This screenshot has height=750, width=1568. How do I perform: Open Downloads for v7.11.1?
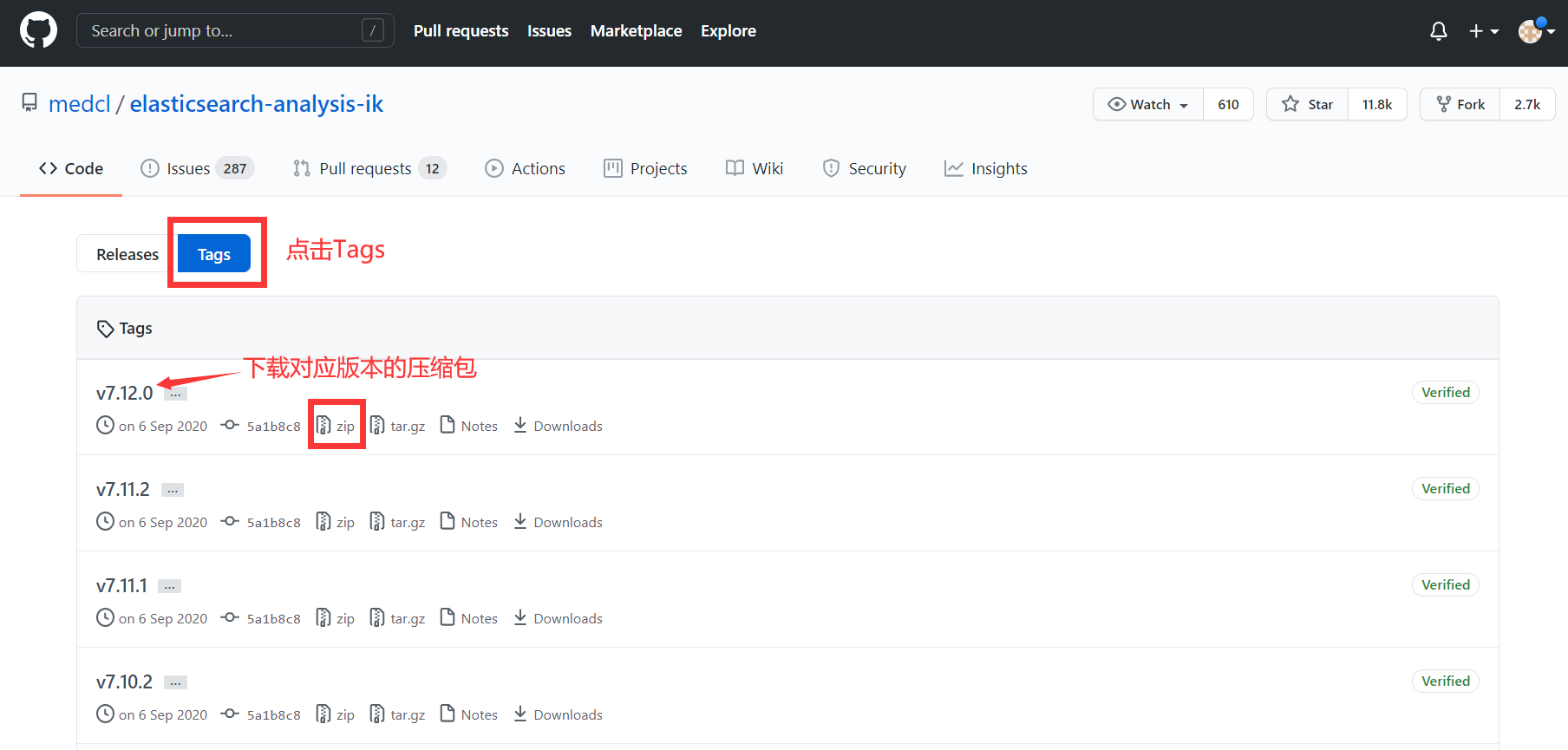point(558,618)
